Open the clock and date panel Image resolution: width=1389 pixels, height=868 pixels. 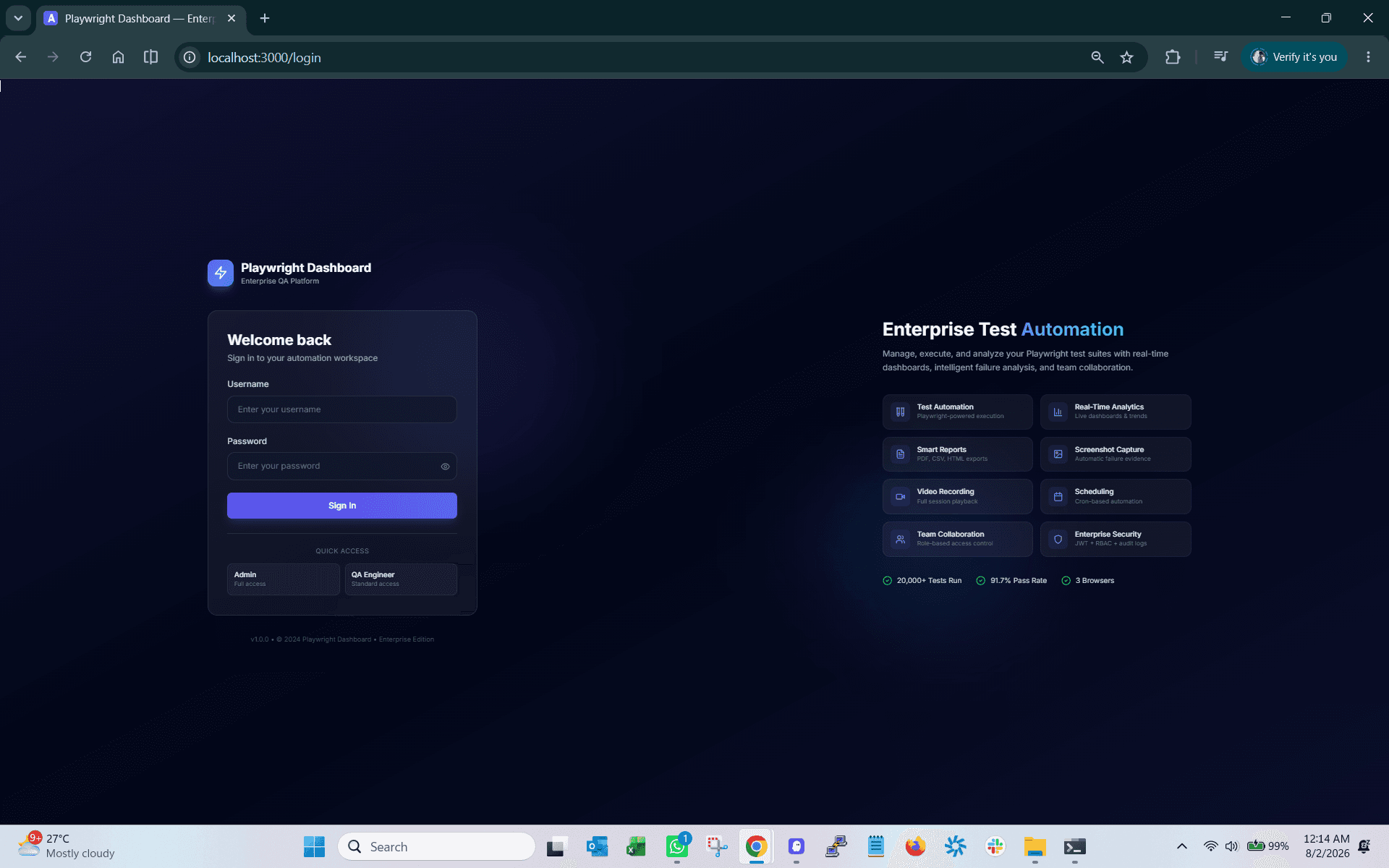tap(1326, 846)
